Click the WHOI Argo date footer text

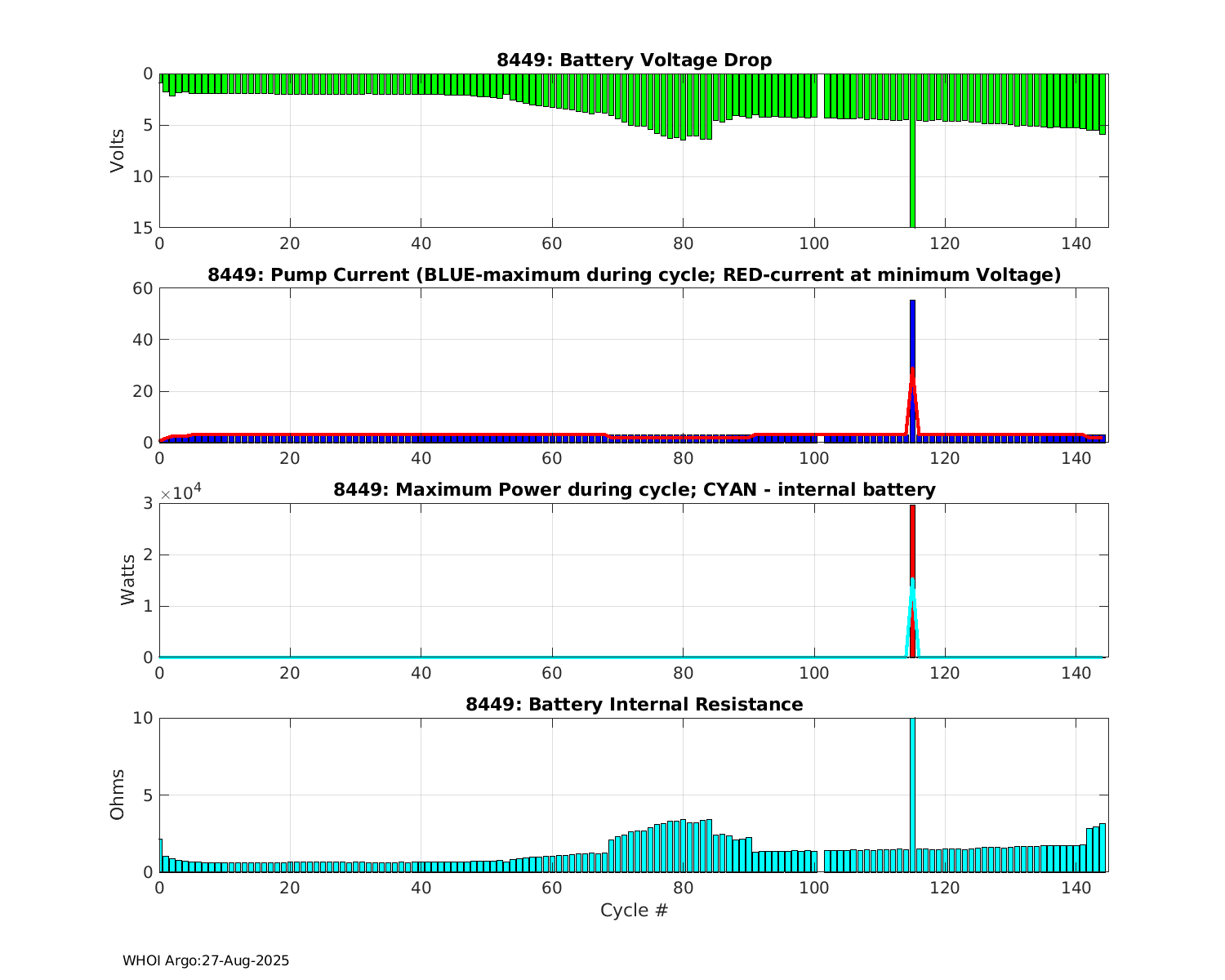tap(206, 961)
